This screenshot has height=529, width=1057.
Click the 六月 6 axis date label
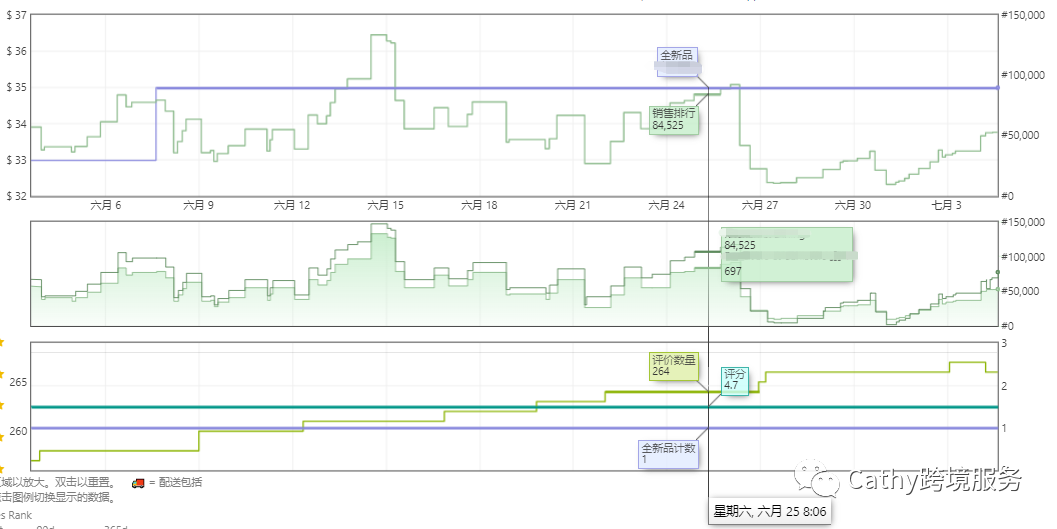pos(105,205)
